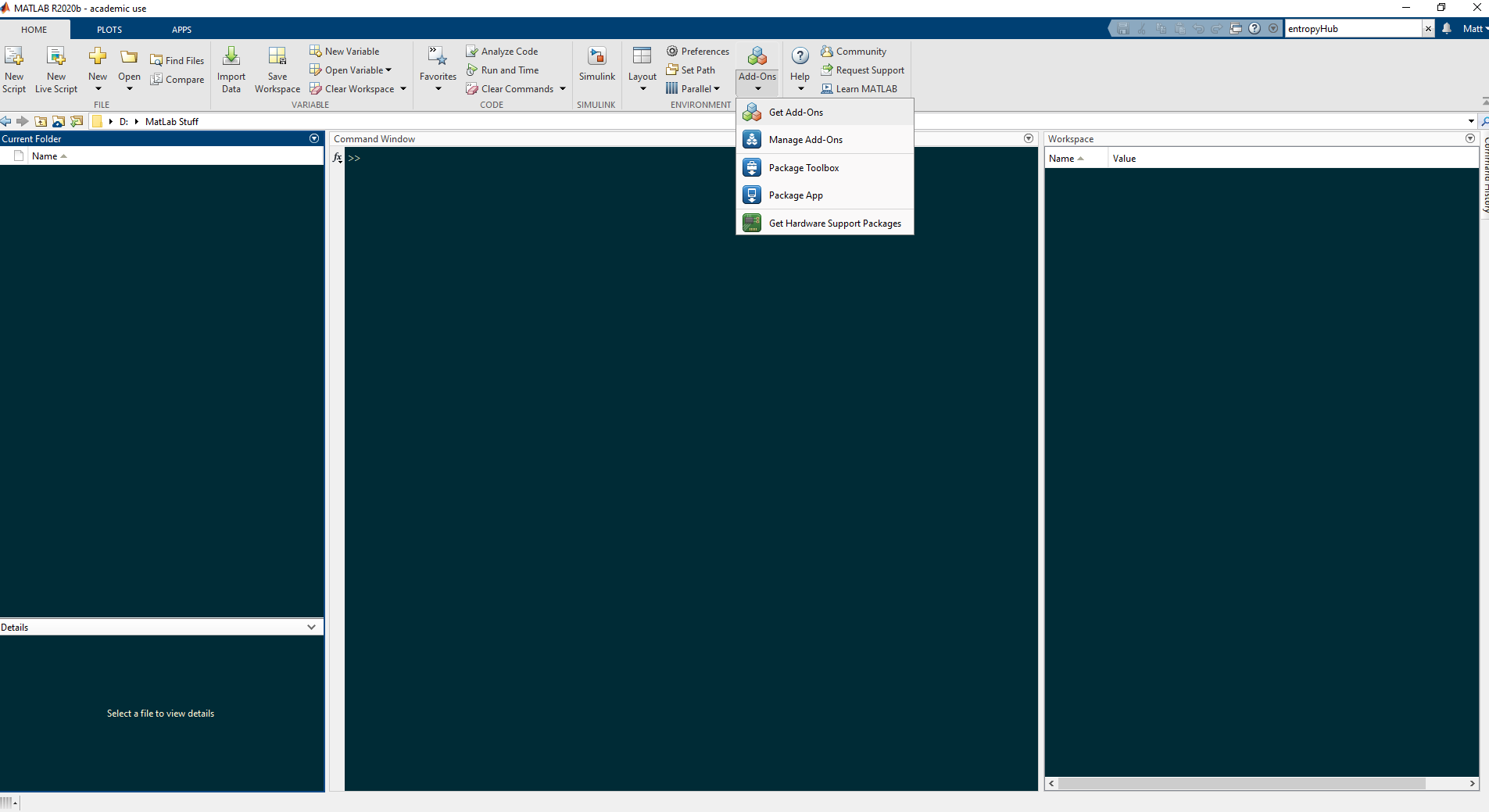Create a New Script

tap(14, 70)
